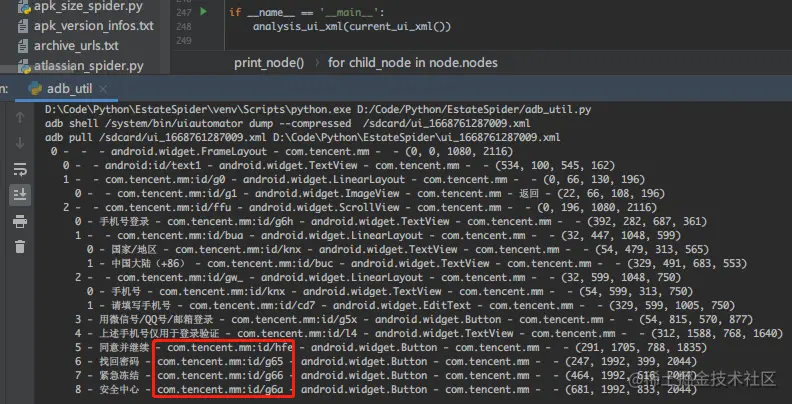Close the adb_util run tab
The image size is (792, 404).
(x=103, y=89)
